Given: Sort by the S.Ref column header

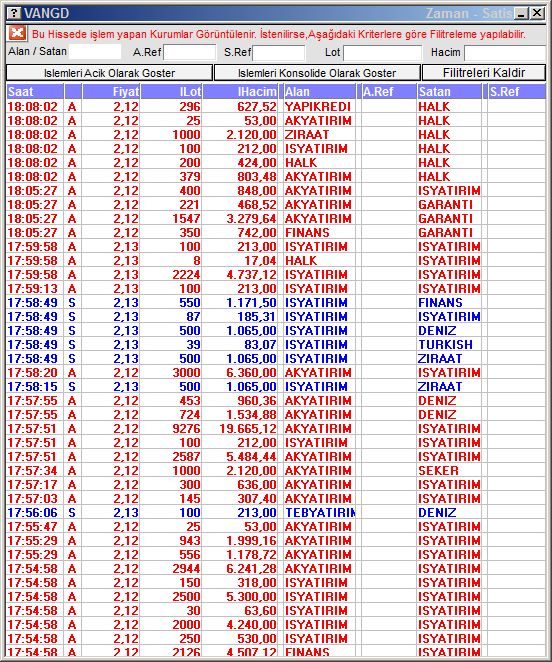Looking at the screenshot, I should pos(517,92).
